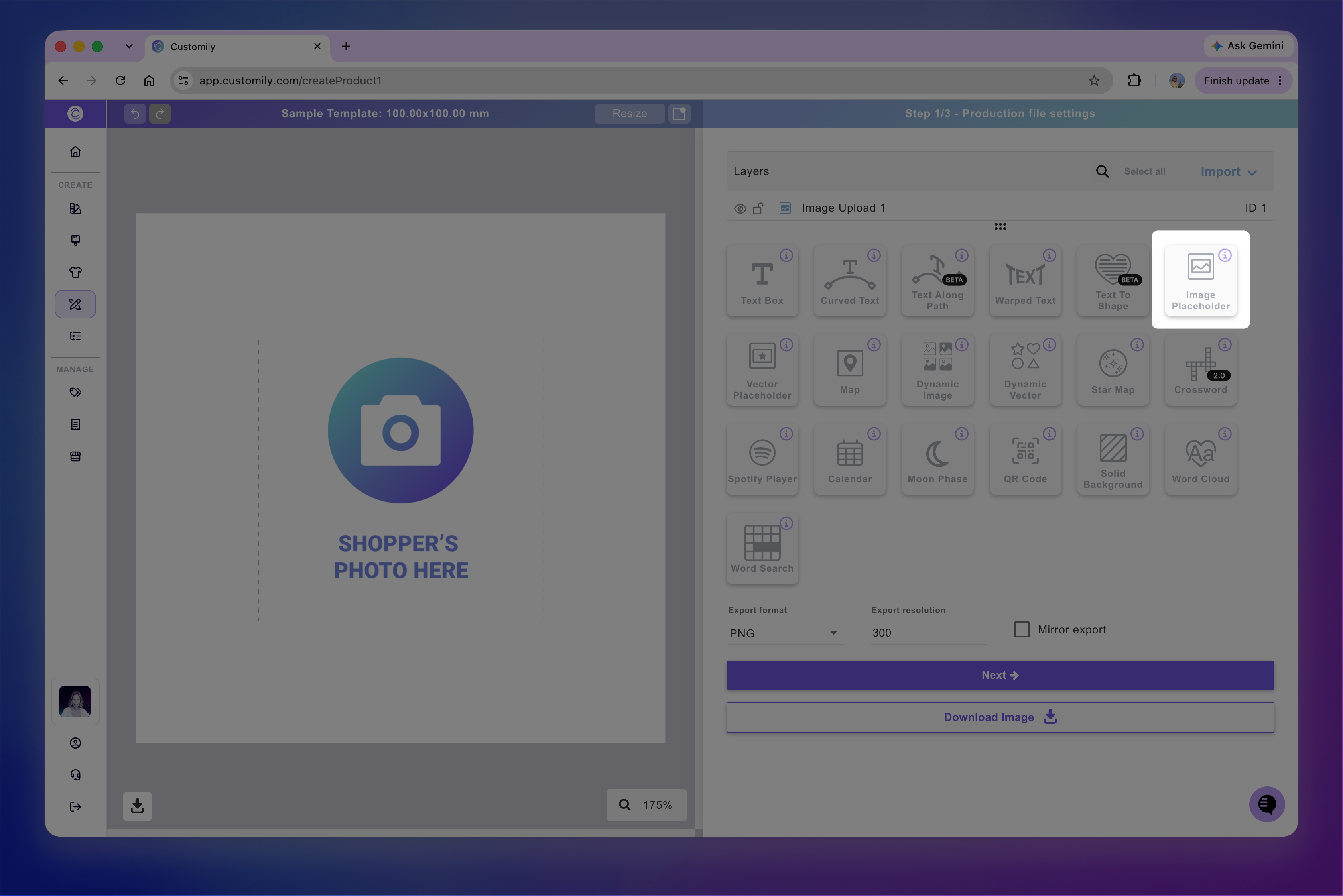Click the Next button

[x=1000, y=675]
